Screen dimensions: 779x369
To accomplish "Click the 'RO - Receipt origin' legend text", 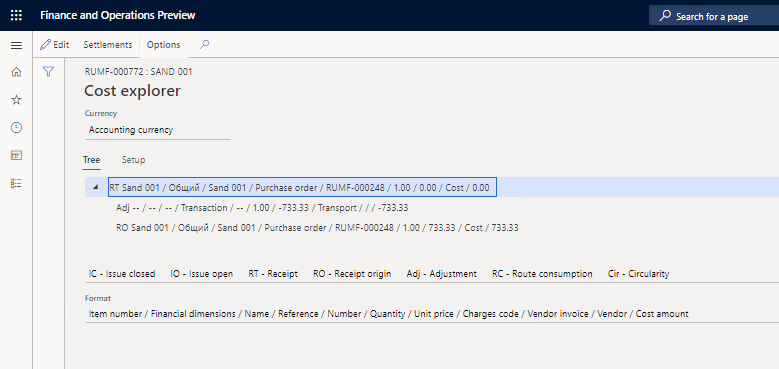I will [352, 274].
